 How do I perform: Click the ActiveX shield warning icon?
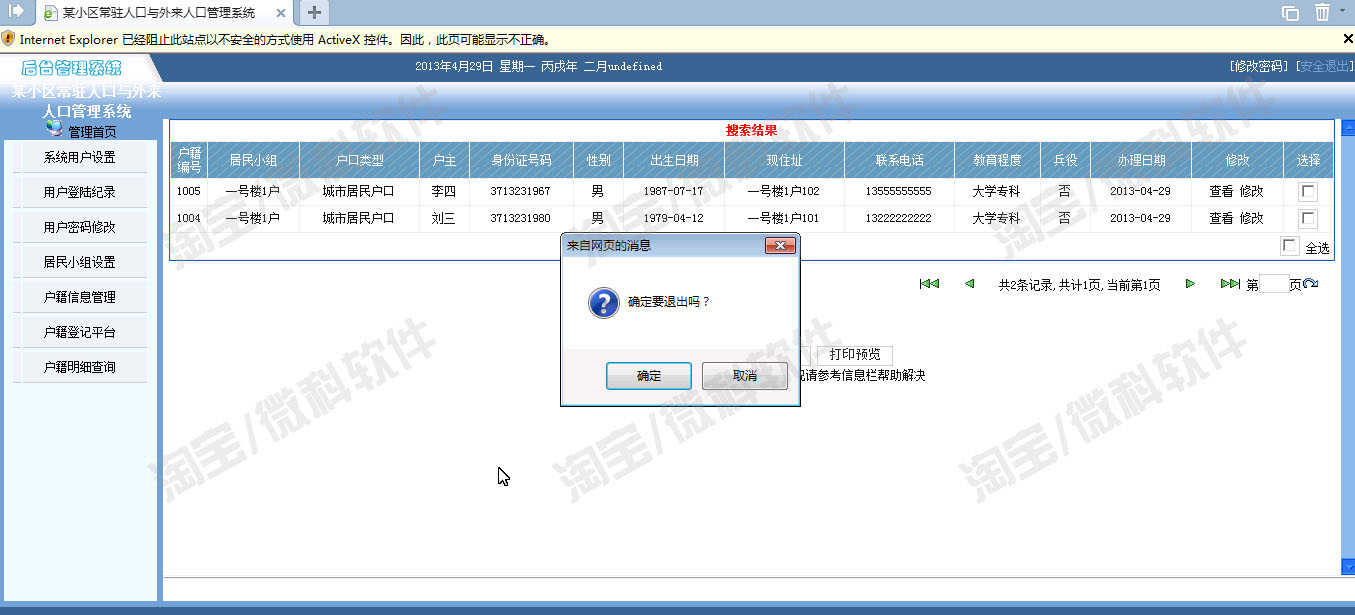8,39
